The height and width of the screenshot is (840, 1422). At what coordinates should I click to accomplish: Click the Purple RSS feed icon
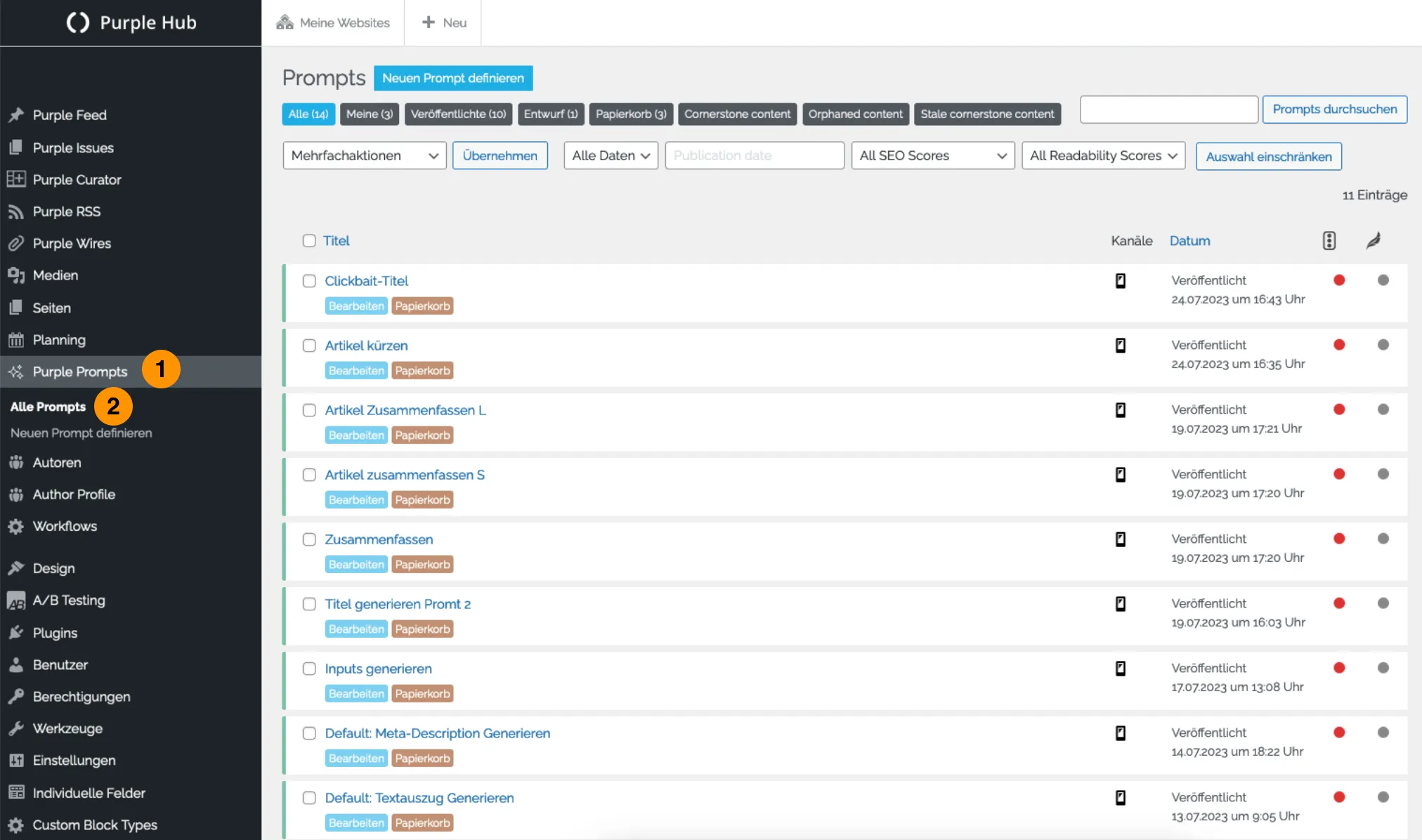[16, 211]
